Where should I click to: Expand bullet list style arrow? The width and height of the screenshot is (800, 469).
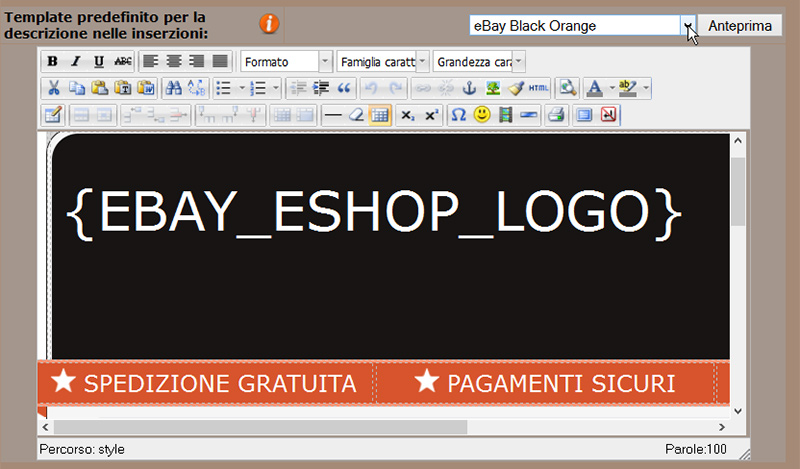coord(242,88)
